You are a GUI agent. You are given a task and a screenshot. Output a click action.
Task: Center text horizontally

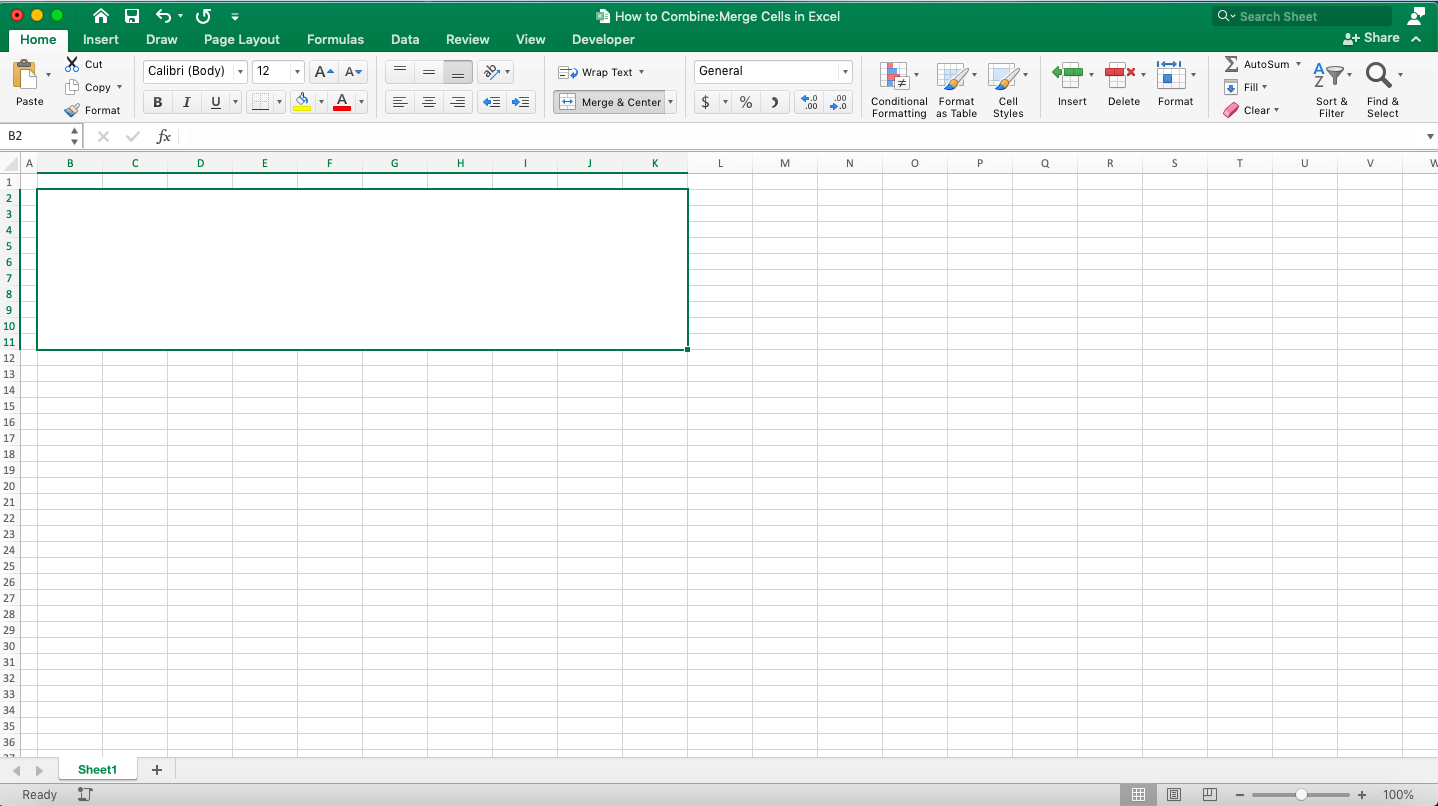coord(429,102)
